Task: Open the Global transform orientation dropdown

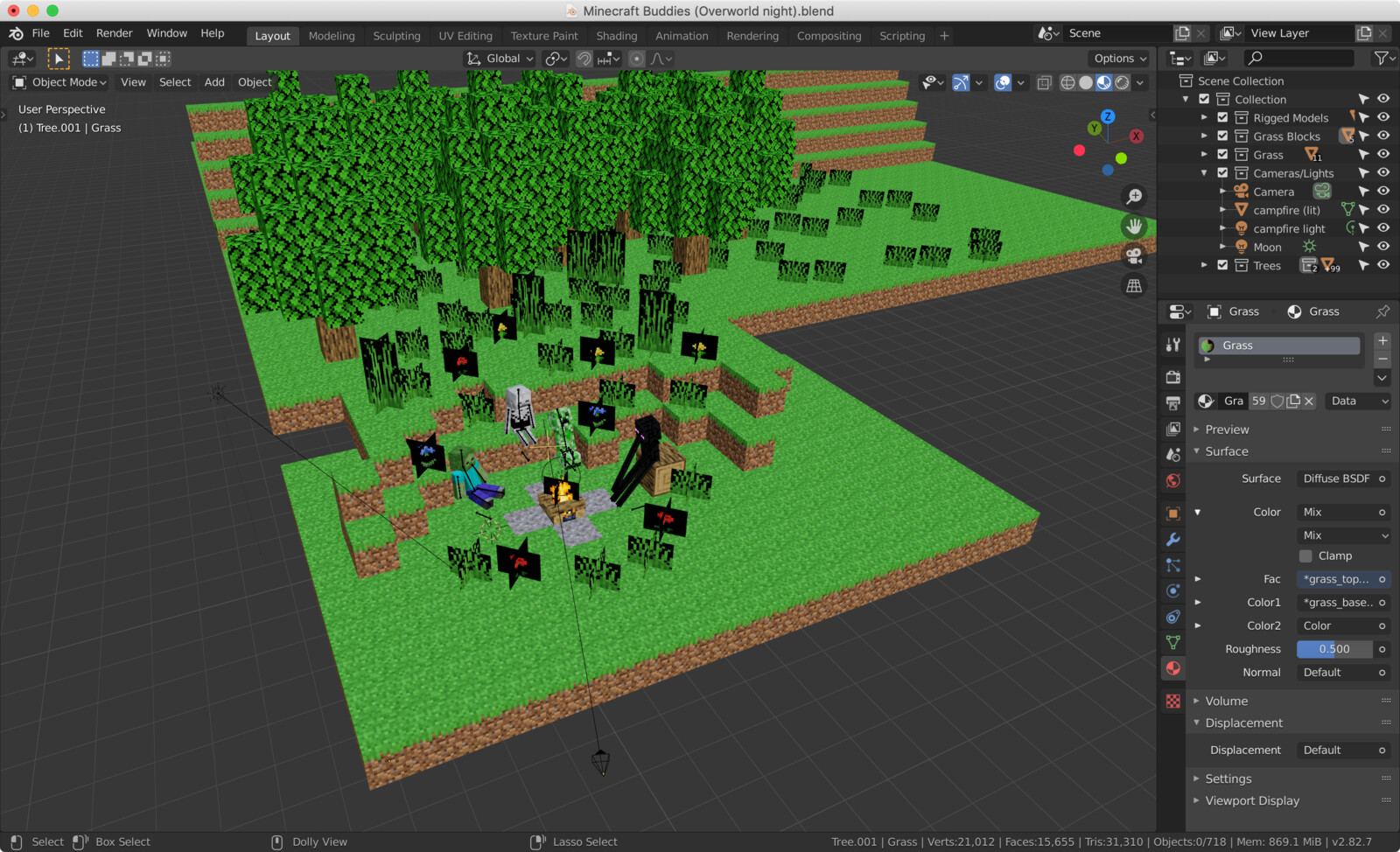Action: point(500,59)
